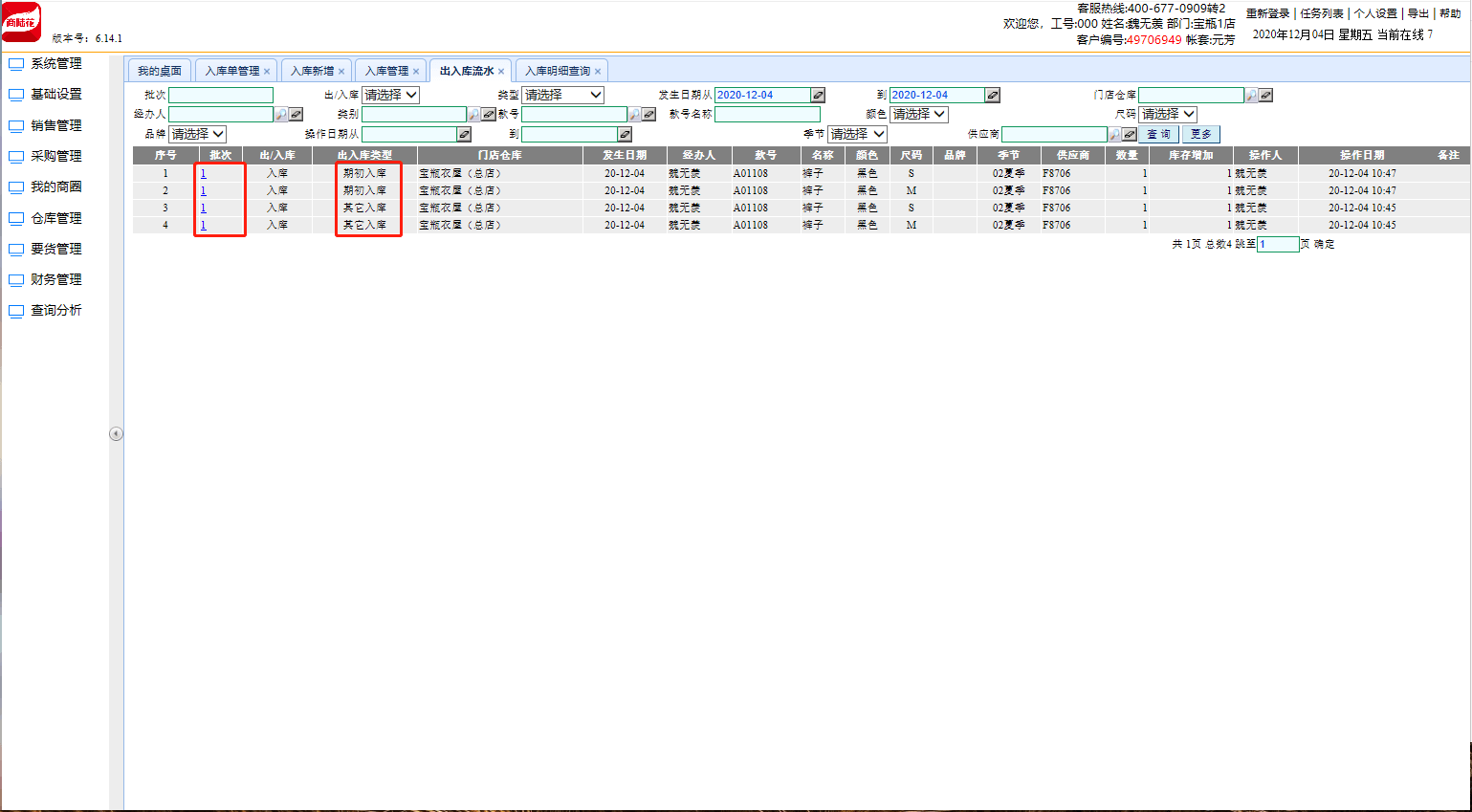
Task: Open the 尺码 dropdown
Action: click(x=1168, y=114)
